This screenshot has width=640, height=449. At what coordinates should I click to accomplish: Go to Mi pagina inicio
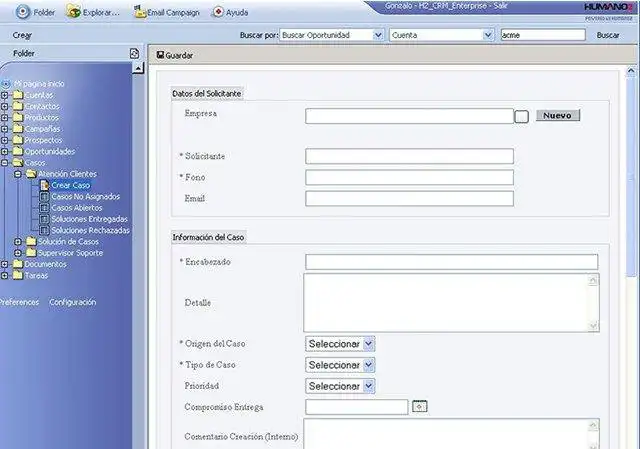click(39, 84)
